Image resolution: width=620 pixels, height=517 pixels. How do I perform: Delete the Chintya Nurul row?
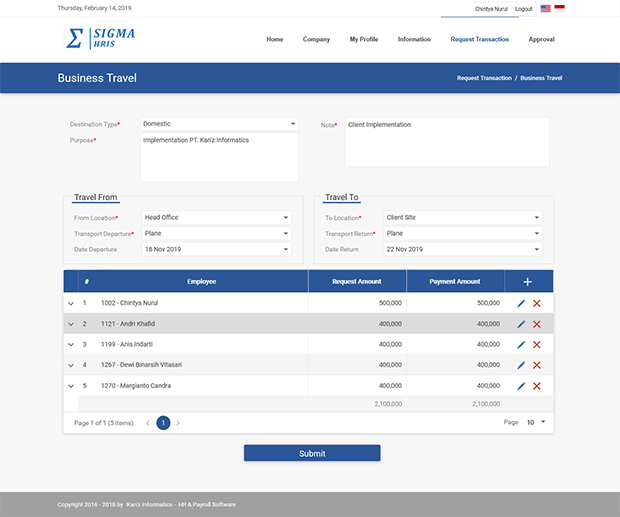click(537, 303)
